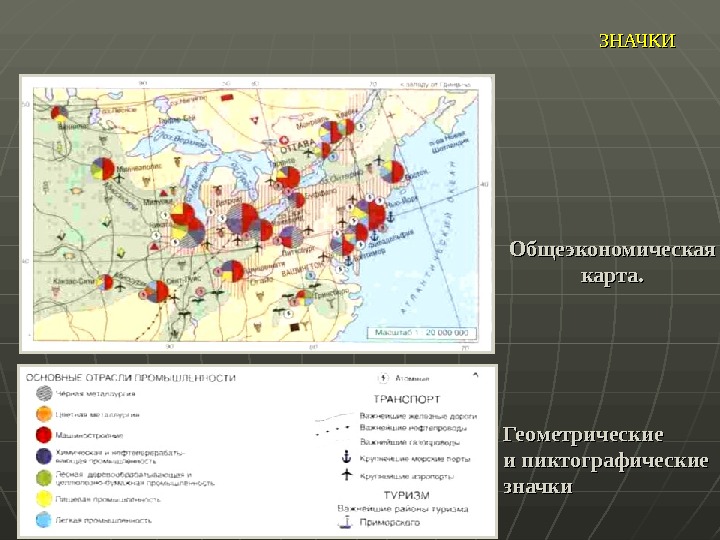Click the ЗНАЧКИ slide title
The image size is (720, 540).
coord(637,41)
